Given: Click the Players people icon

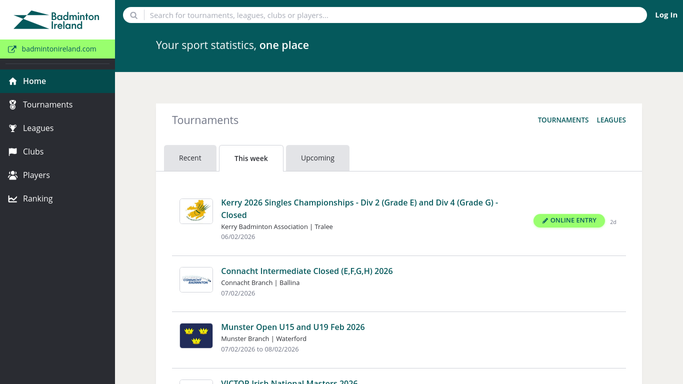Looking at the screenshot, I should point(13,175).
